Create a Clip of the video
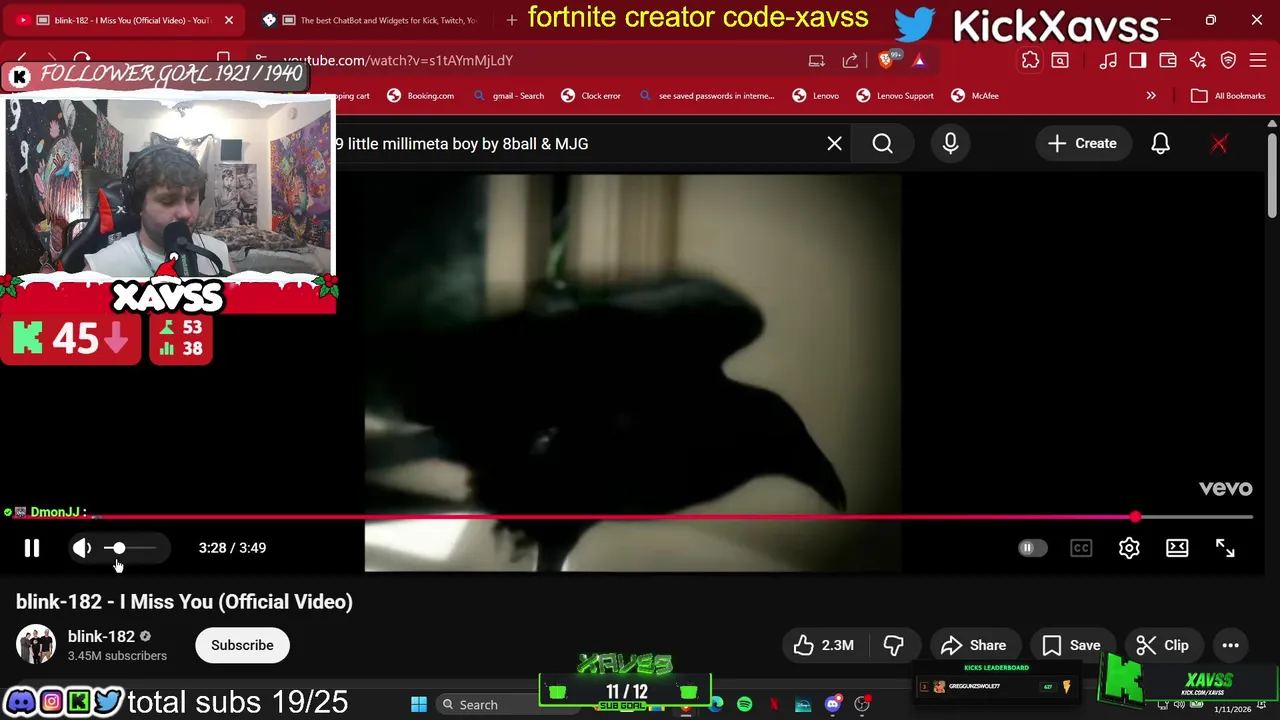Image resolution: width=1280 pixels, height=720 pixels. (1163, 645)
